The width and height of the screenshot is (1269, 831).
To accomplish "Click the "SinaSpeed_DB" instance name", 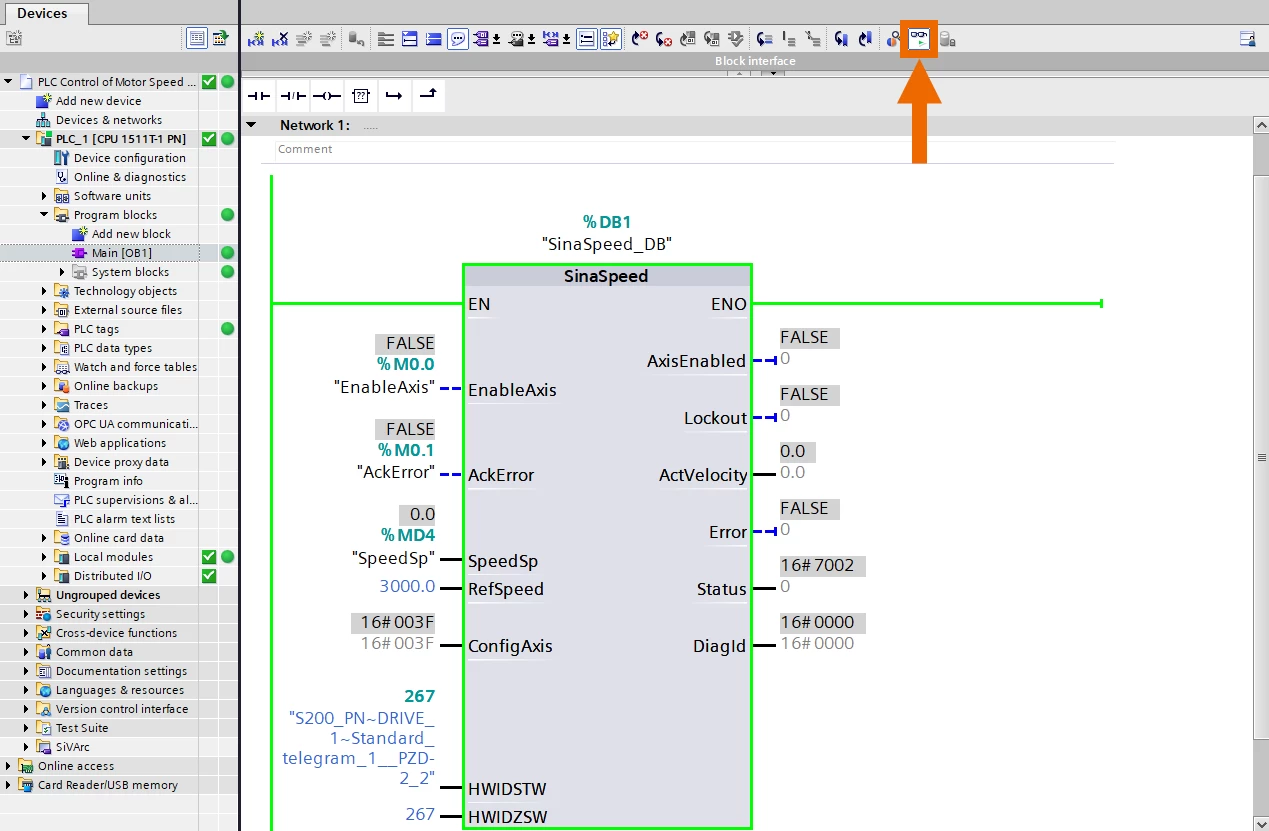I will (x=607, y=243).
